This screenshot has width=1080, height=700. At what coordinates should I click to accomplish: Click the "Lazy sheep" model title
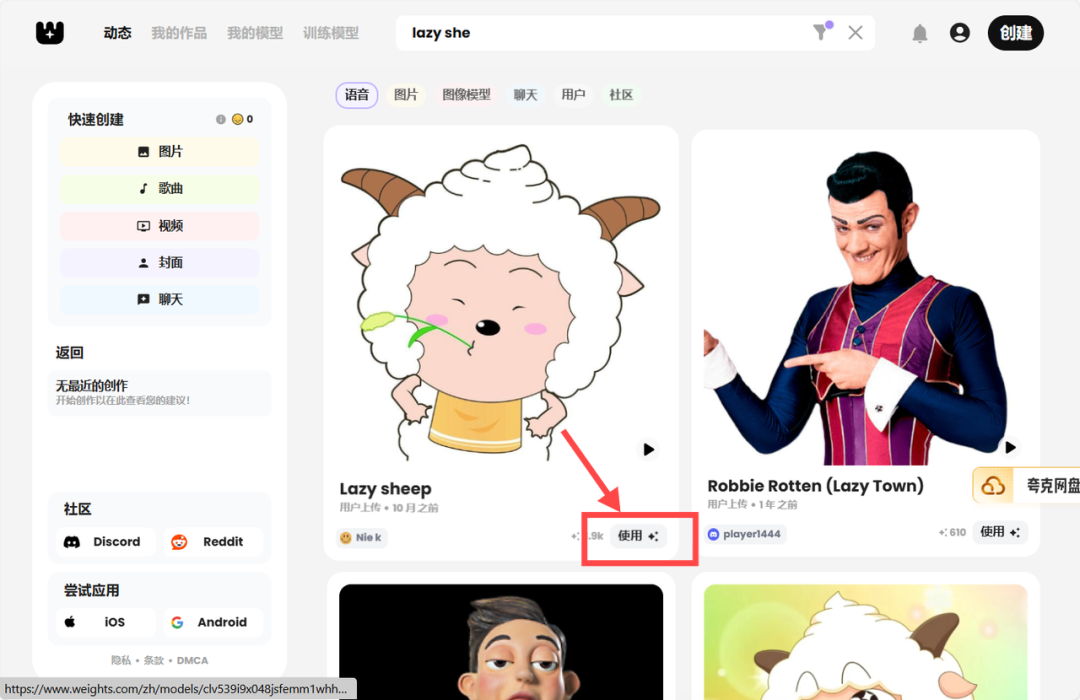tap(385, 488)
